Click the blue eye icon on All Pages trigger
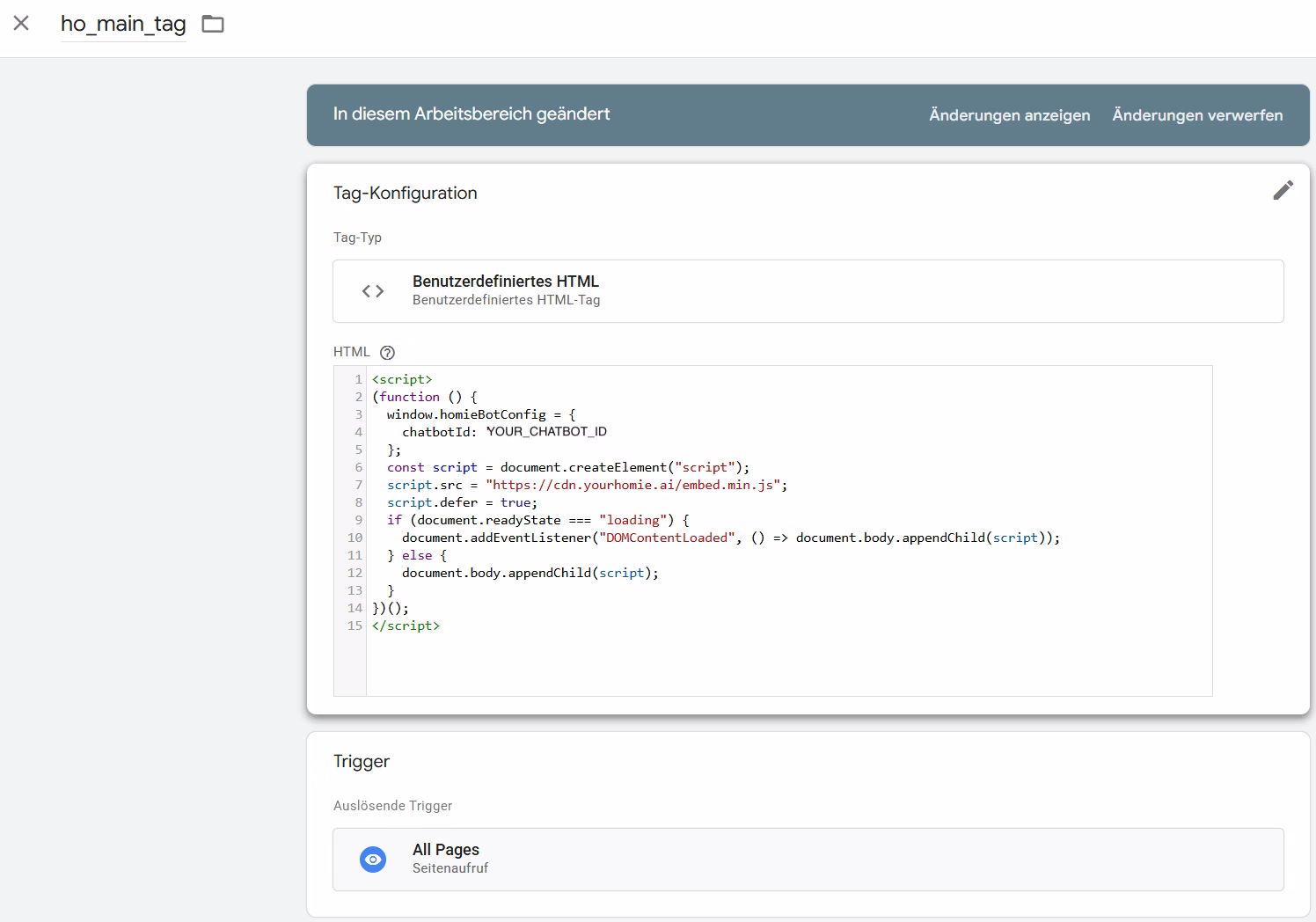1316x922 pixels. point(373,860)
